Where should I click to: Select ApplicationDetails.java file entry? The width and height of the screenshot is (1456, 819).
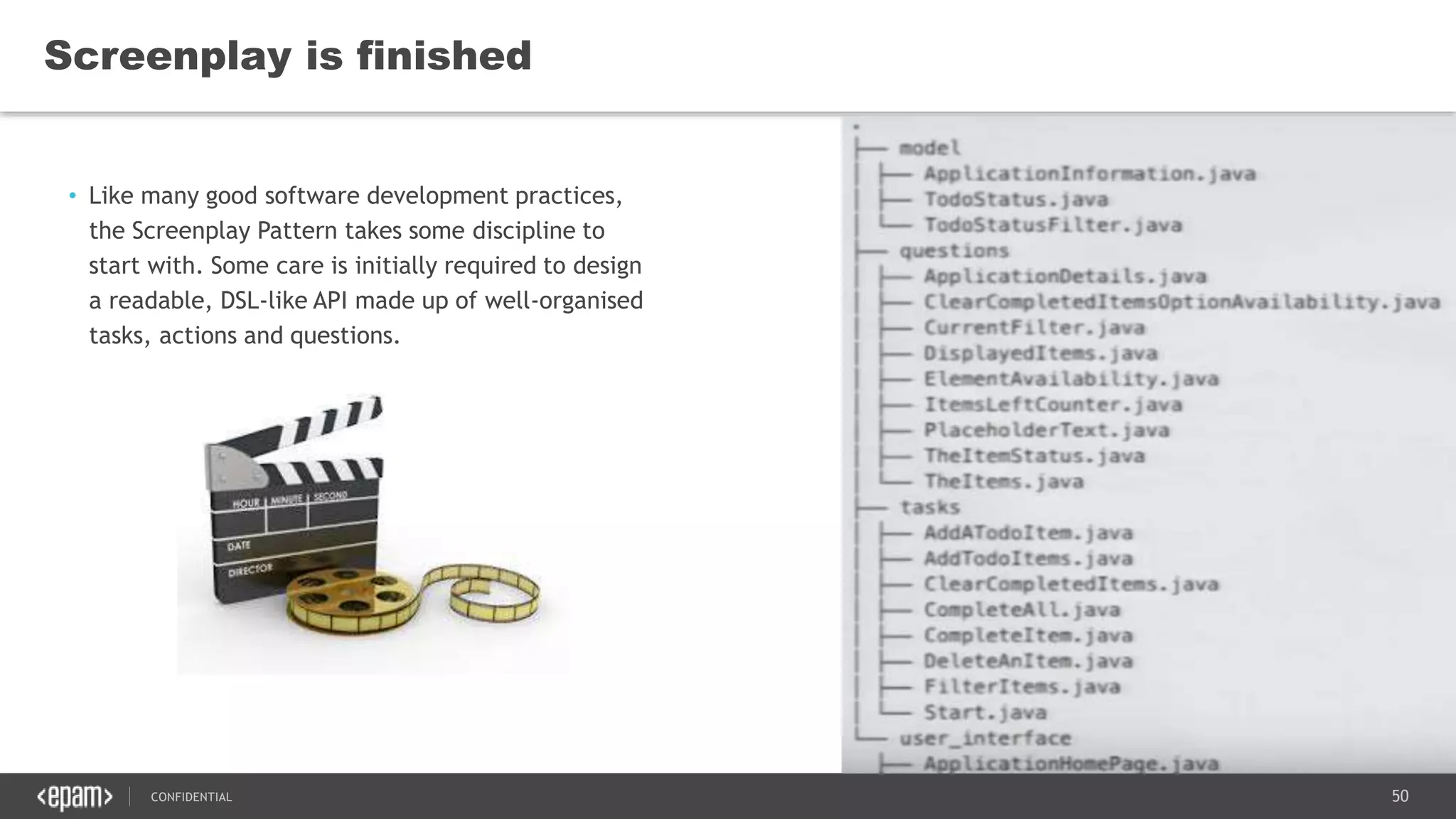[x=1065, y=276]
